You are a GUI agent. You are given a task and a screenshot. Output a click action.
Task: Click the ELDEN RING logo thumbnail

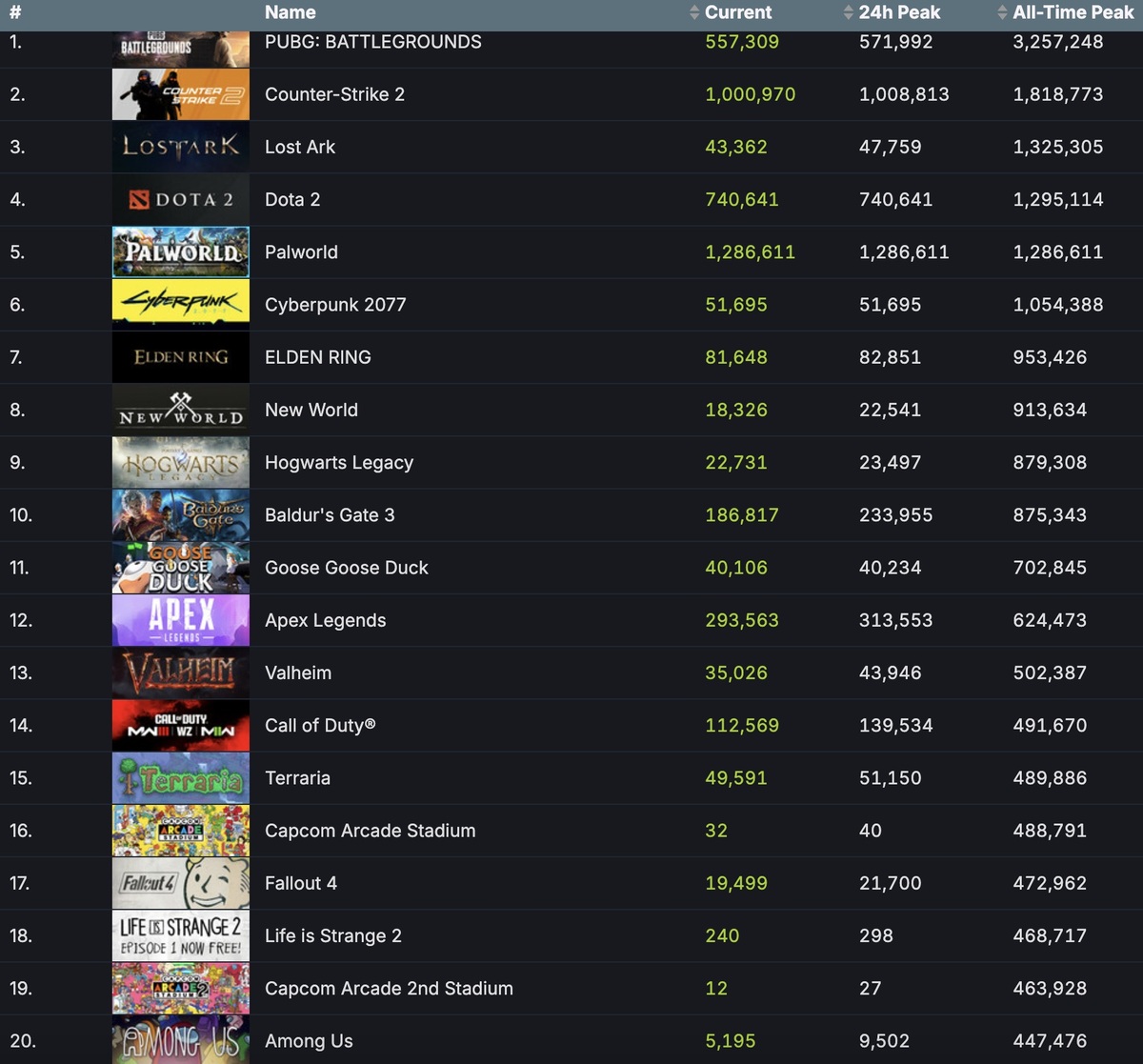point(181,357)
